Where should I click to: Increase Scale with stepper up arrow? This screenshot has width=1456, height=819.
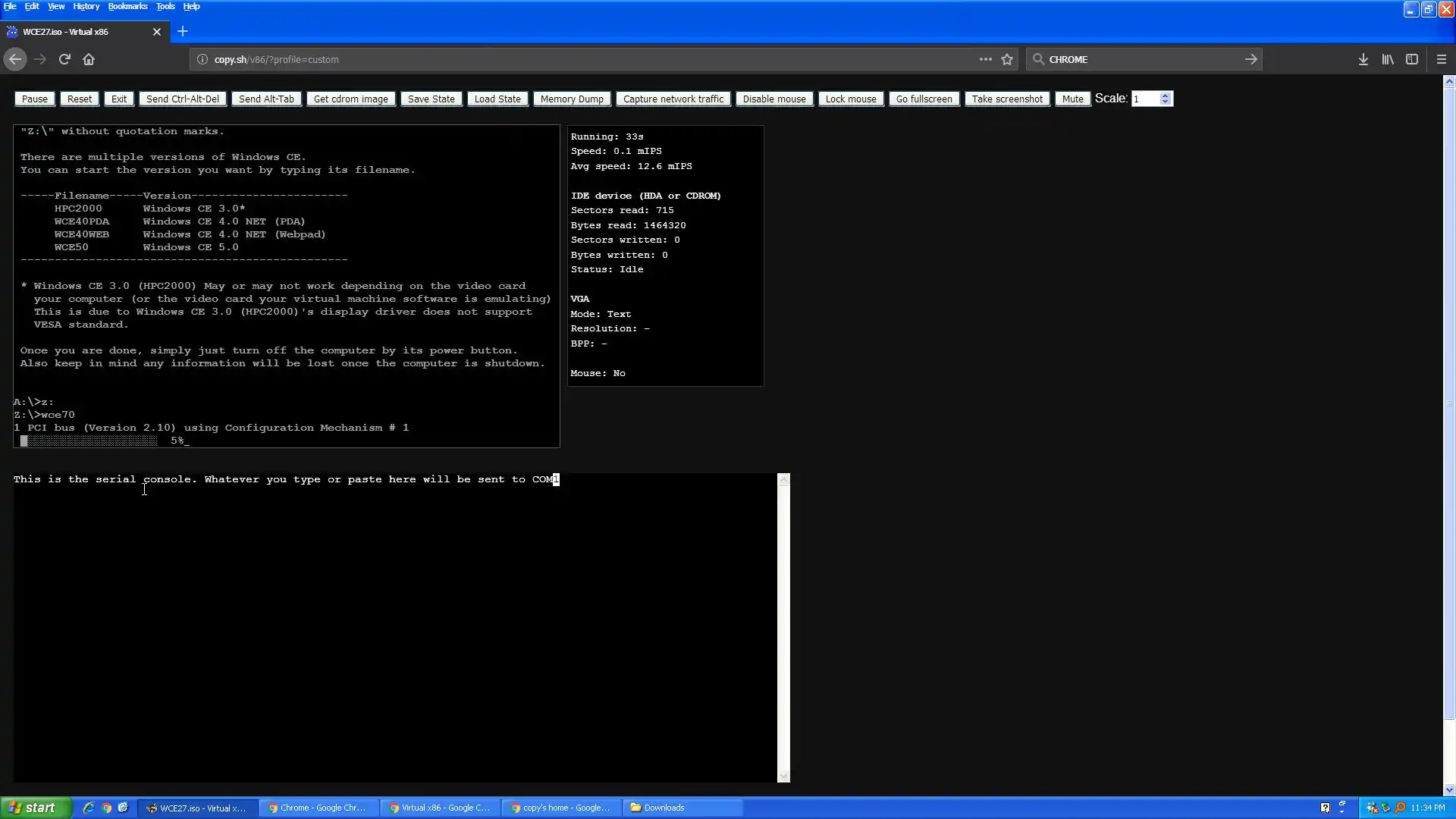(x=1166, y=96)
